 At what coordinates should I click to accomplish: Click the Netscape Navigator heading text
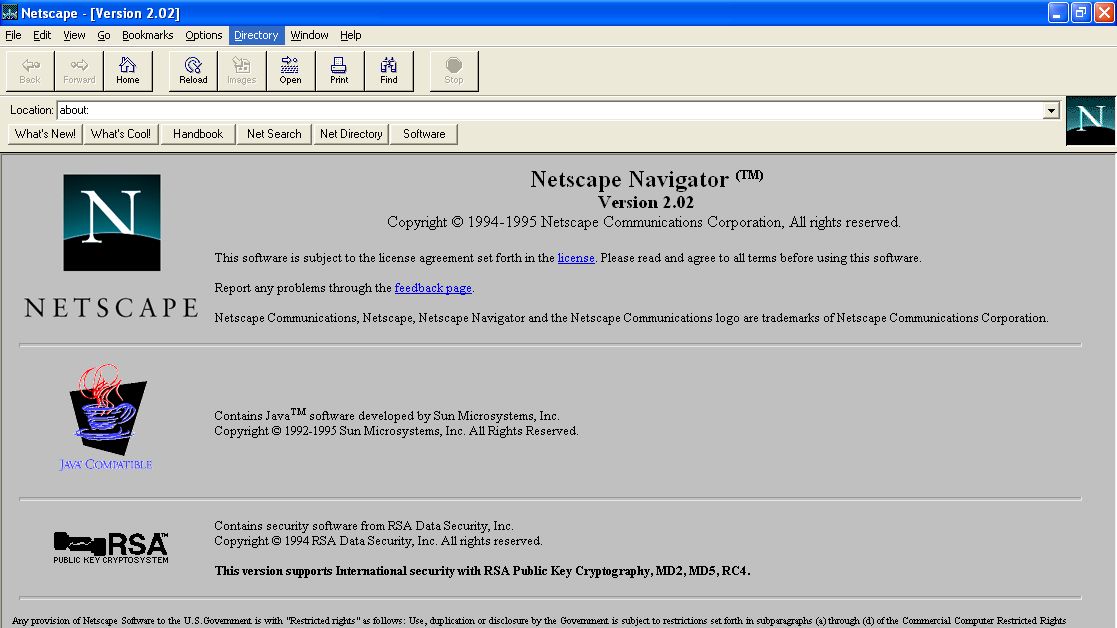click(646, 179)
